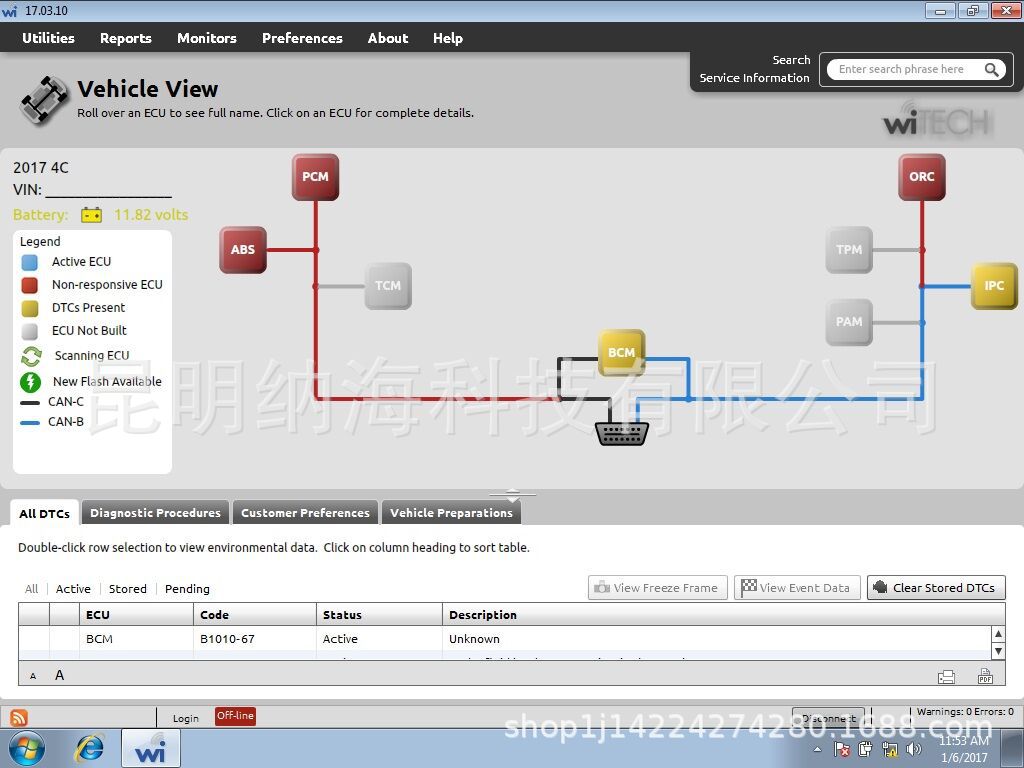Open the Monitors menu
The image size is (1024, 768).
pyautogui.click(x=206, y=38)
